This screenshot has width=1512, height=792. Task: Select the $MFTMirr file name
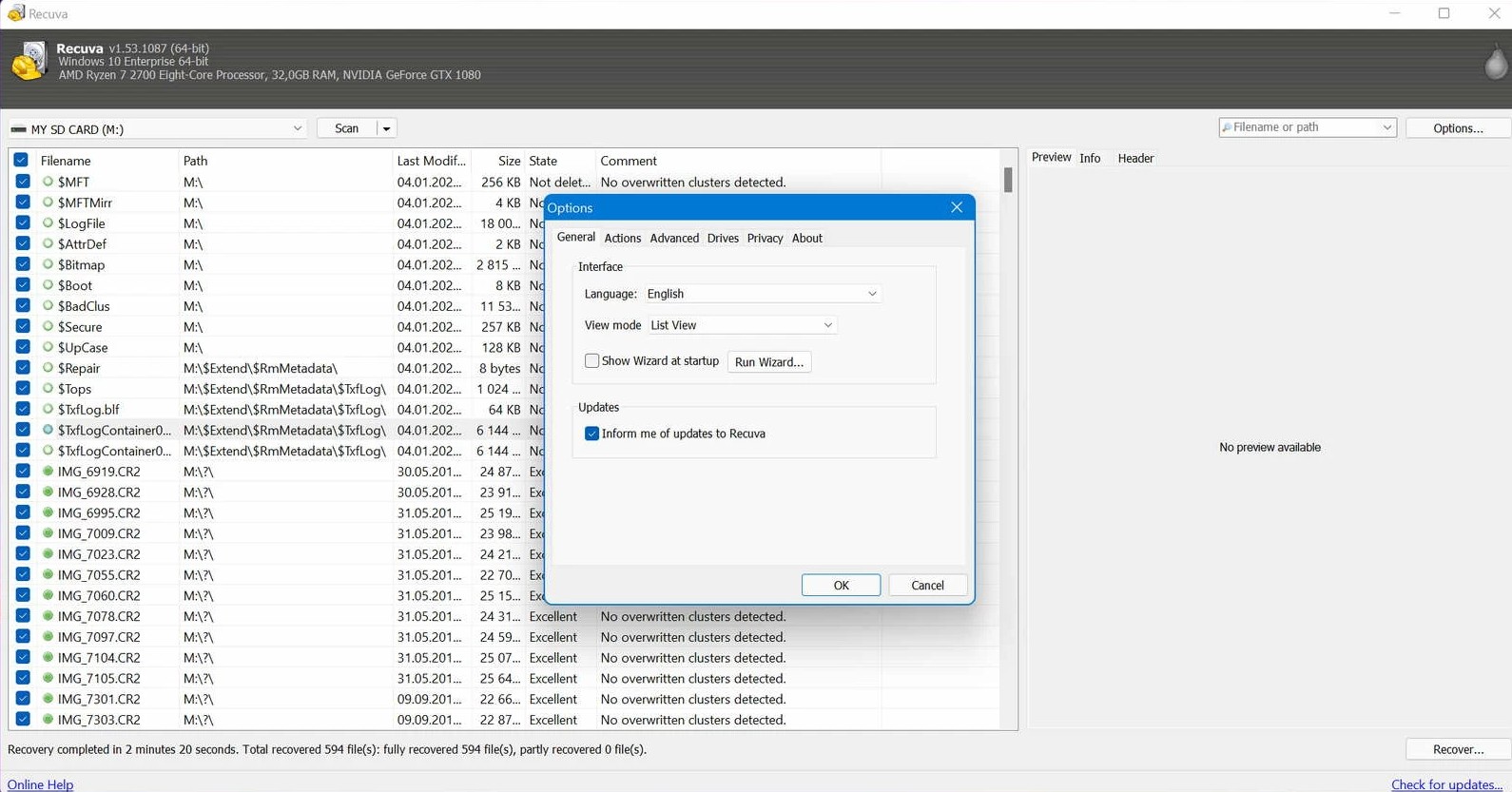[x=85, y=203]
